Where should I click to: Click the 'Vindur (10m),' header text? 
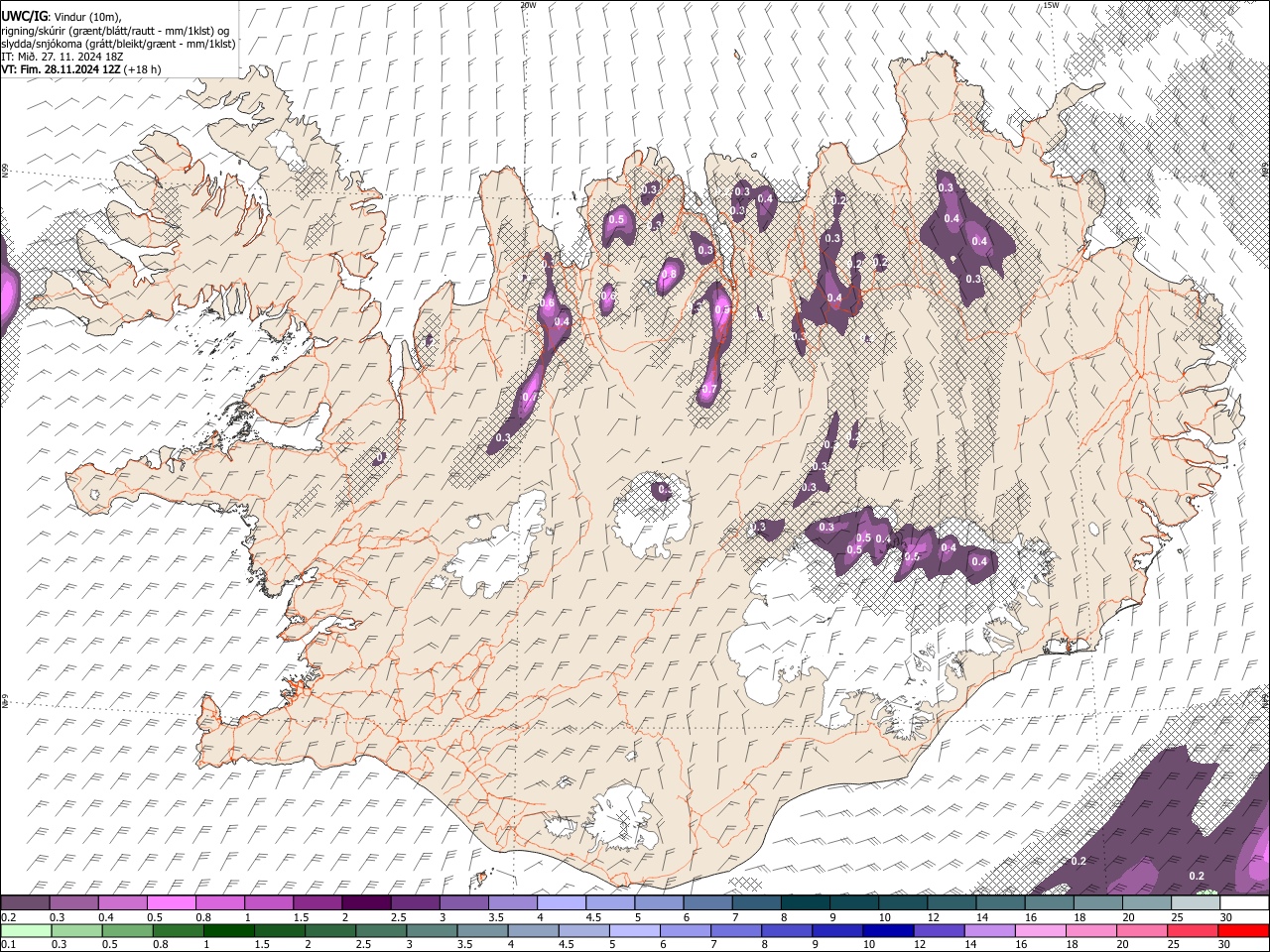(x=88, y=16)
